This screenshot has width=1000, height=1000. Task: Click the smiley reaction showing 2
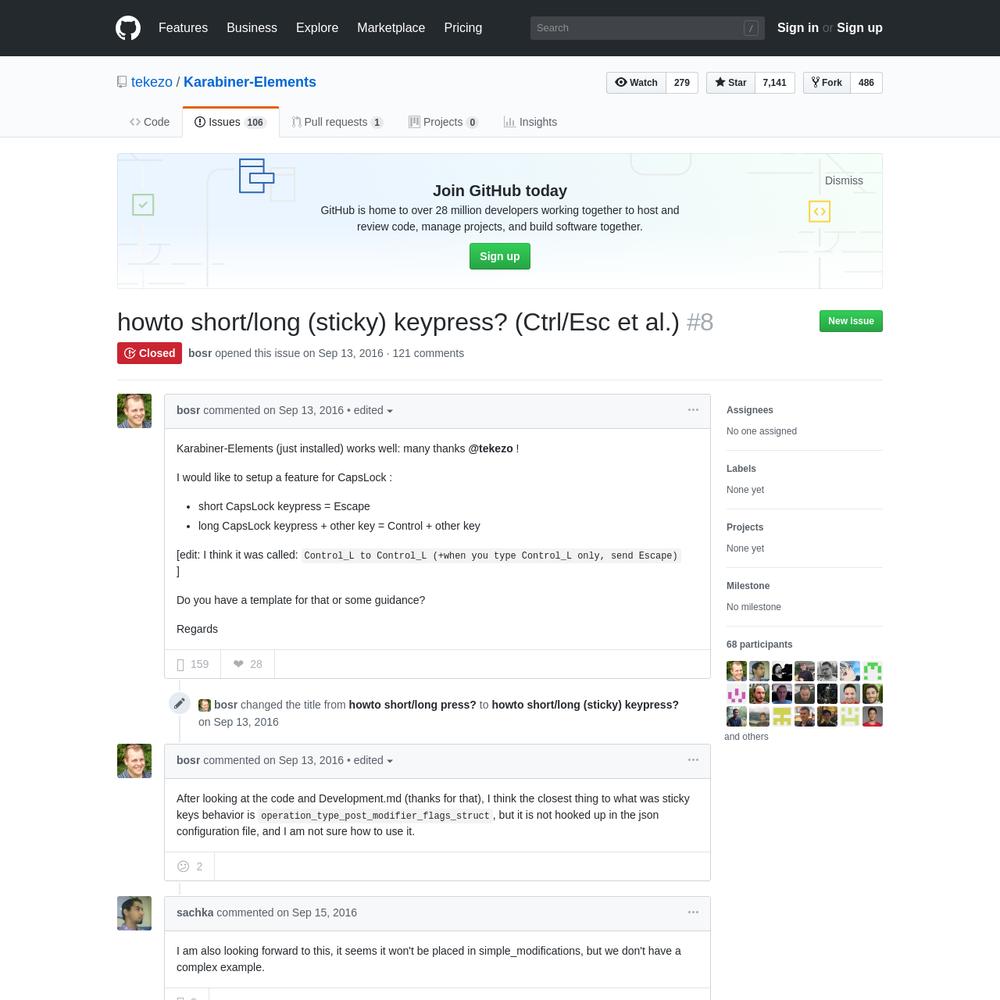click(x=189, y=867)
